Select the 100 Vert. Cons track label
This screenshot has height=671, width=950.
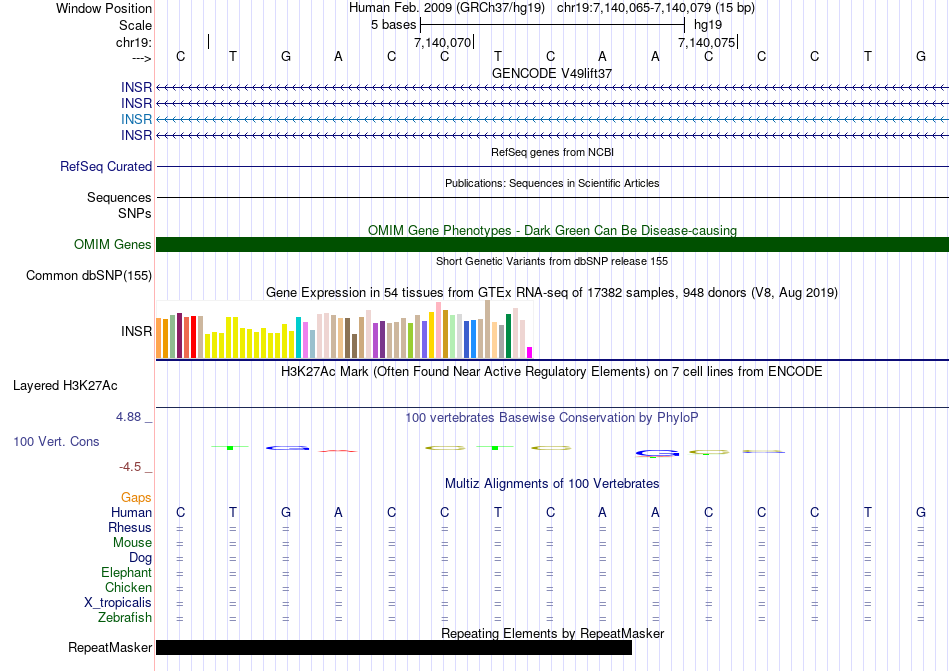click(x=56, y=441)
